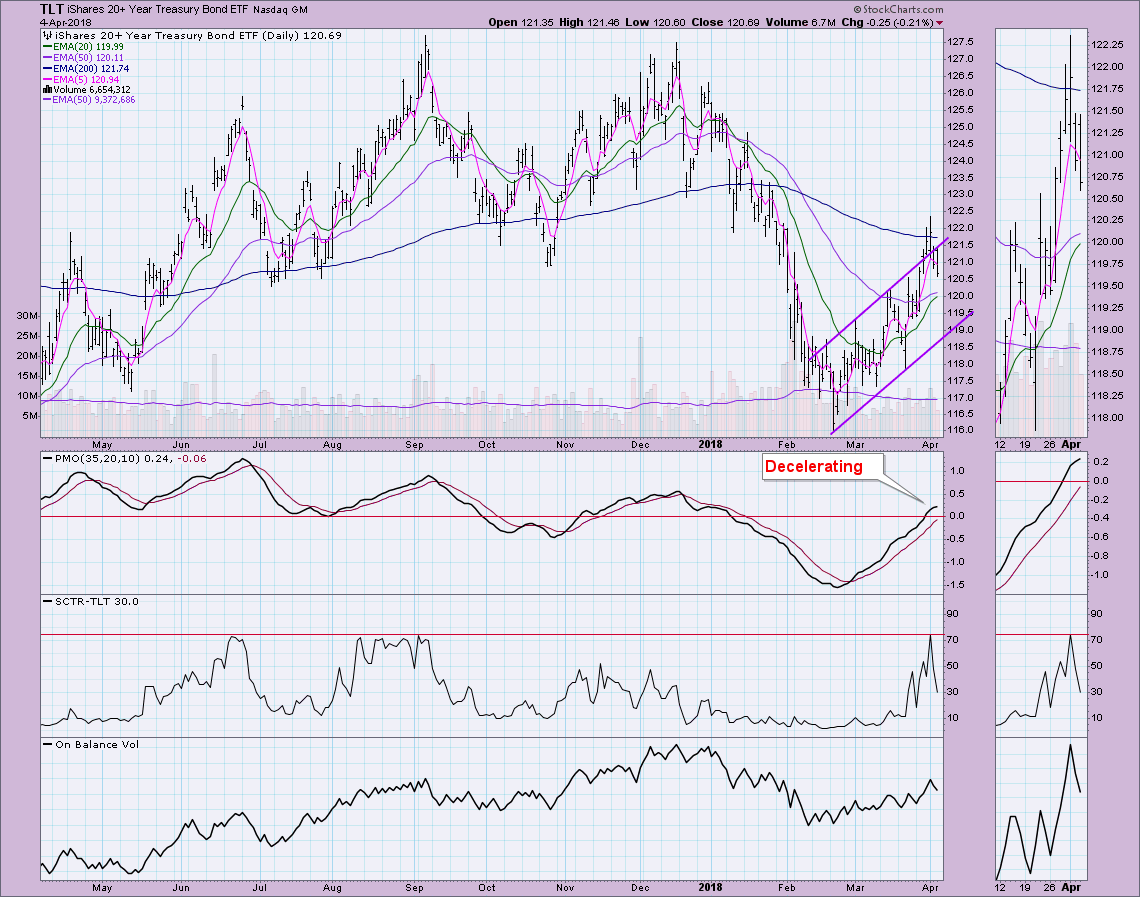
Task: Click the 126.0 price axis label
Action: 960,92
